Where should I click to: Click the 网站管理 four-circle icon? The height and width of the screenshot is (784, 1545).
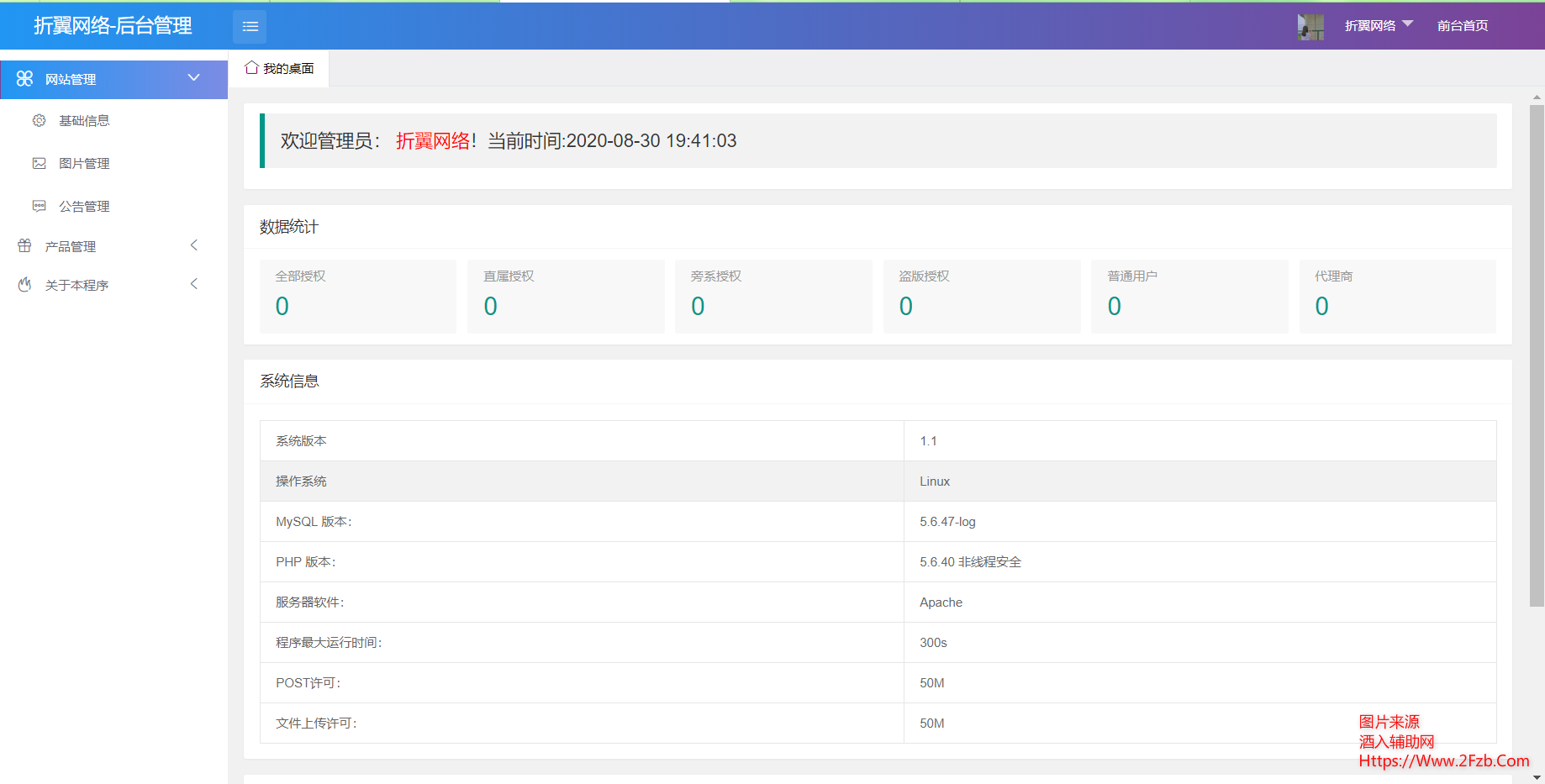pos(24,78)
